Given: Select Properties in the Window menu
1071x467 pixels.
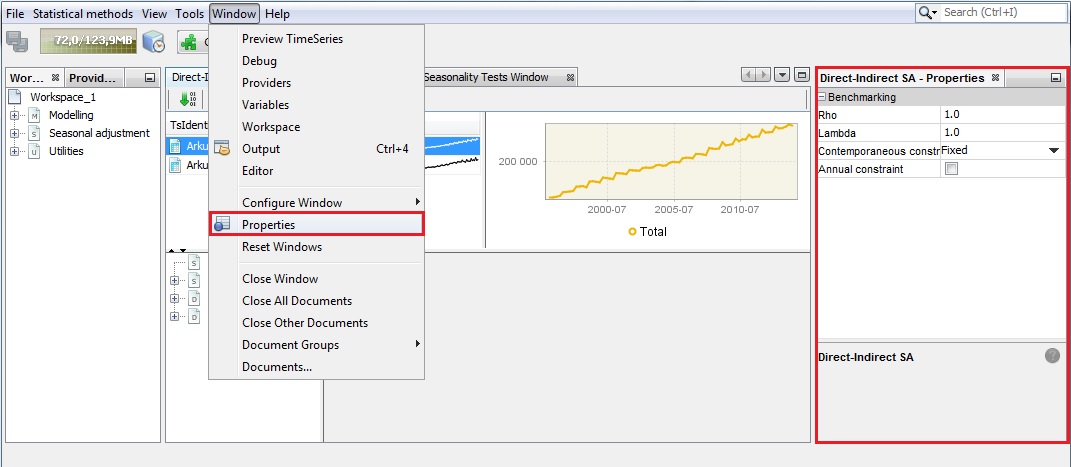Looking at the screenshot, I should coord(268,225).
